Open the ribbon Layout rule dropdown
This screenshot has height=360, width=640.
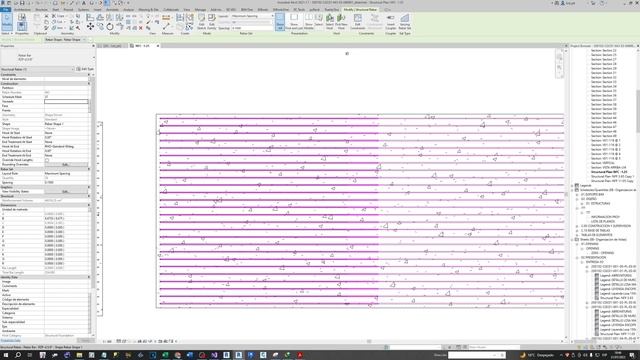click(x=252, y=16)
